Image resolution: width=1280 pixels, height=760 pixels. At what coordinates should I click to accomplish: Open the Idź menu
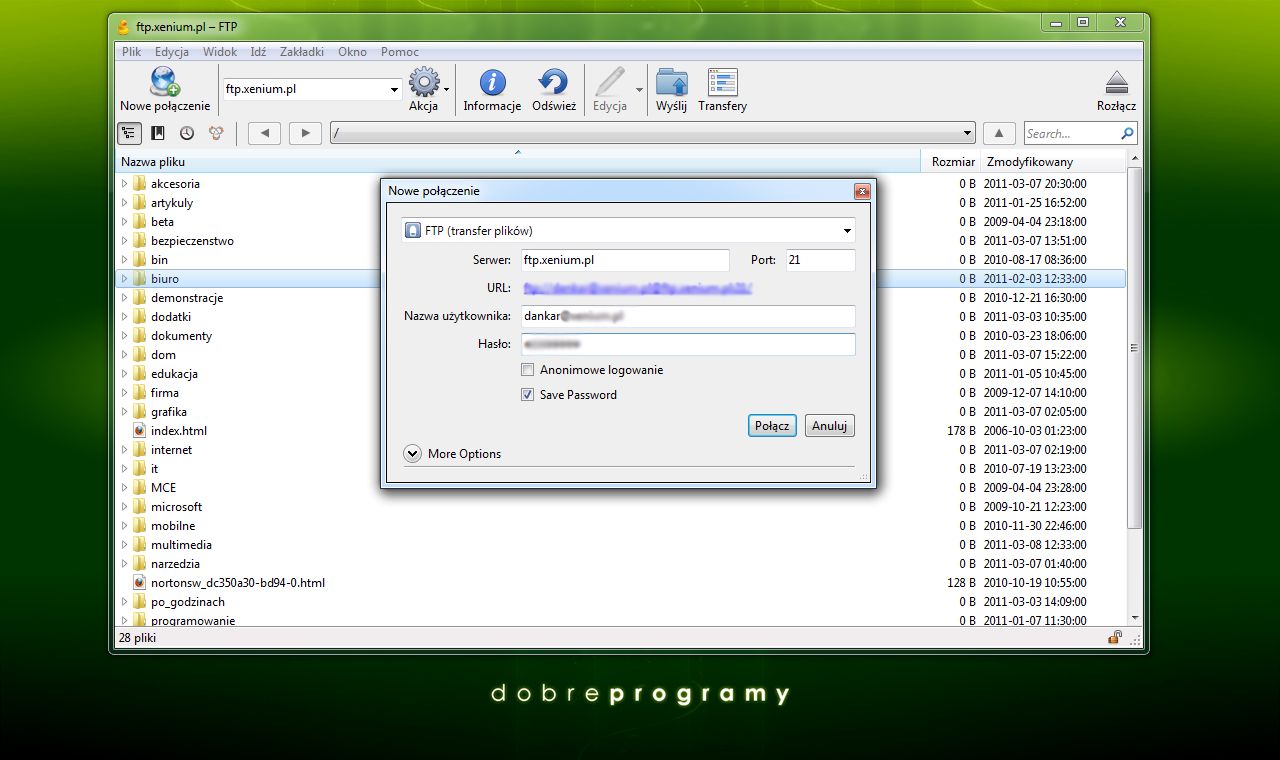click(258, 52)
